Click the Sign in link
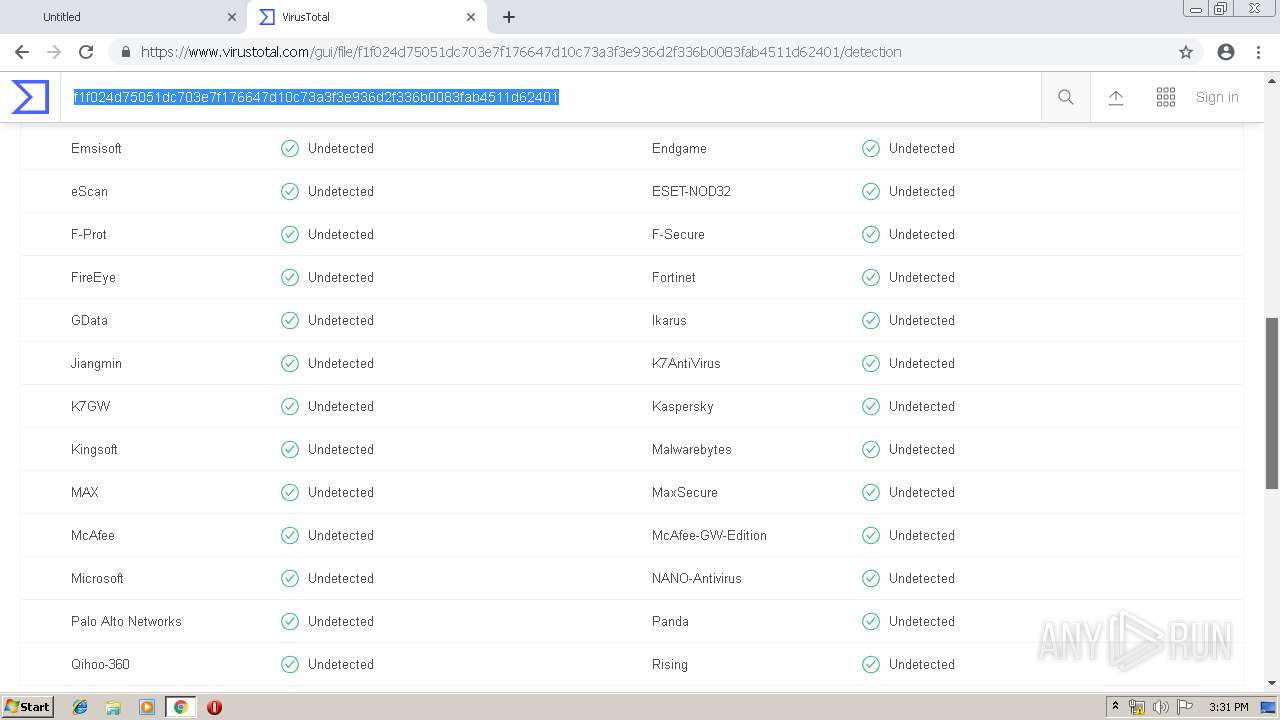The image size is (1280, 720). pos(1217,97)
